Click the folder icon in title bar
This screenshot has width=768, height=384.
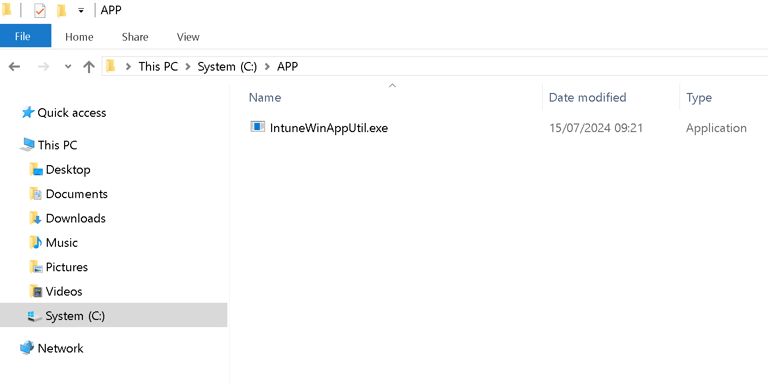[6, 10]
